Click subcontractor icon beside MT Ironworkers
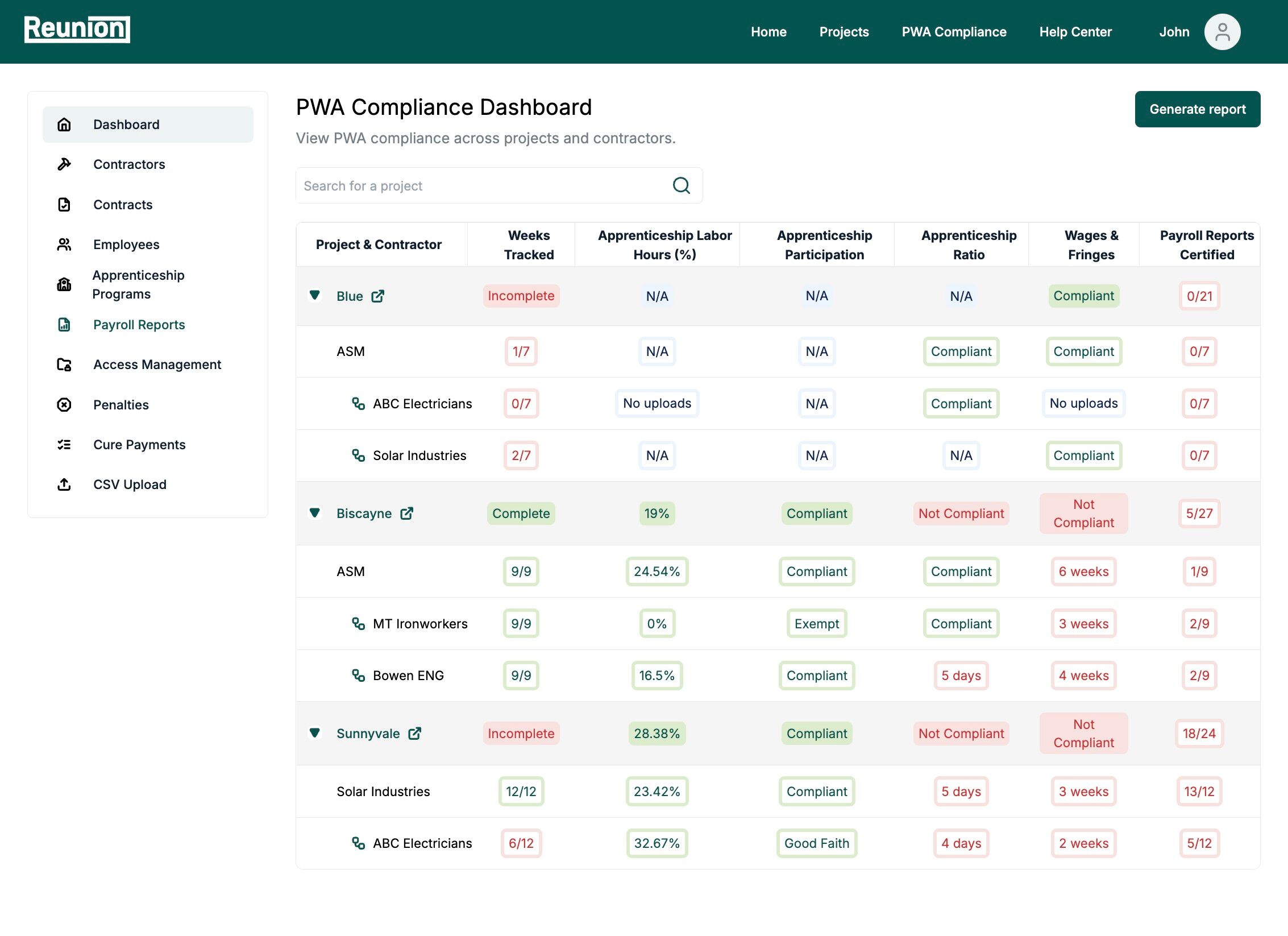Viewport: 1288px width, 936px height. click(358, 624)
